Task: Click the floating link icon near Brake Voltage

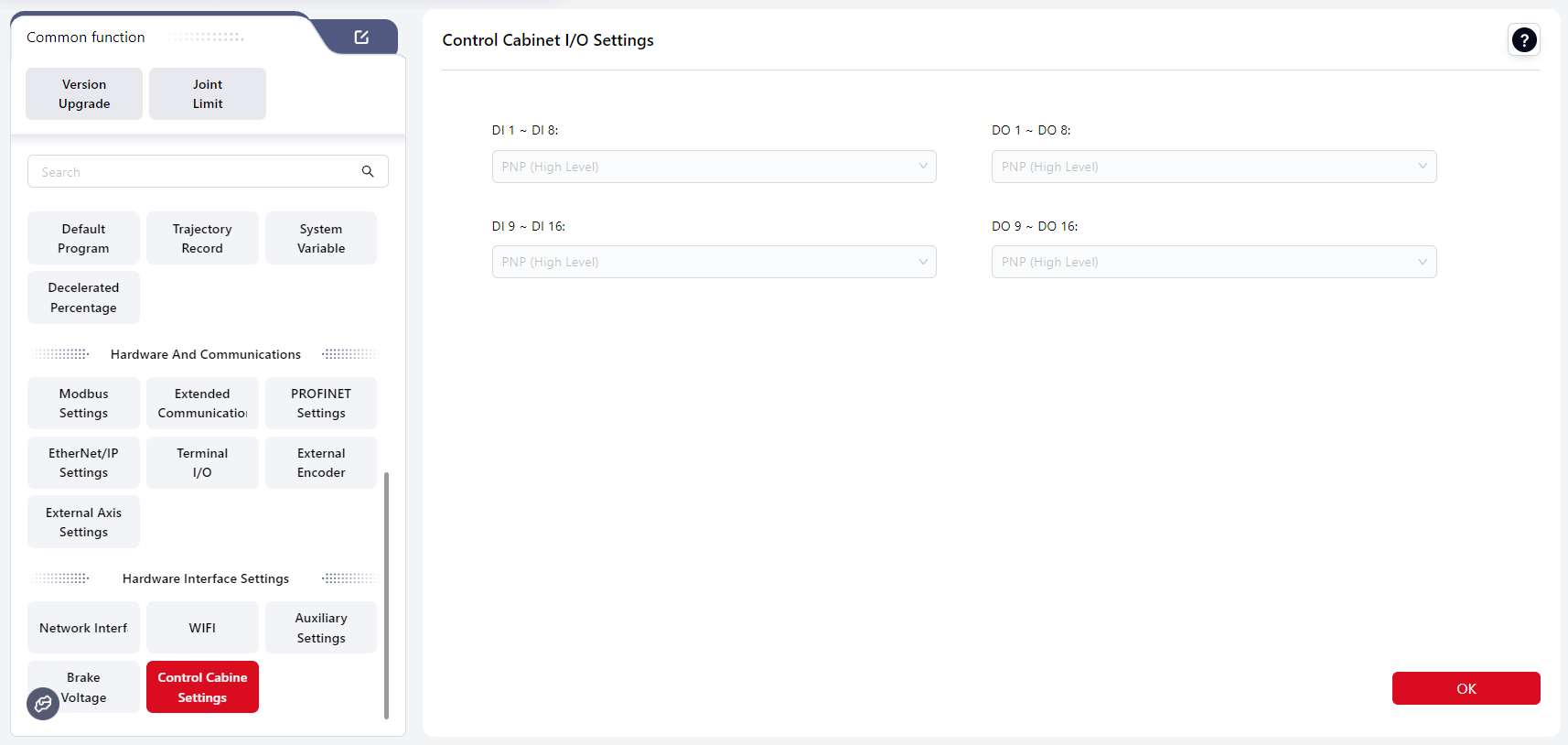Action: 43,704
